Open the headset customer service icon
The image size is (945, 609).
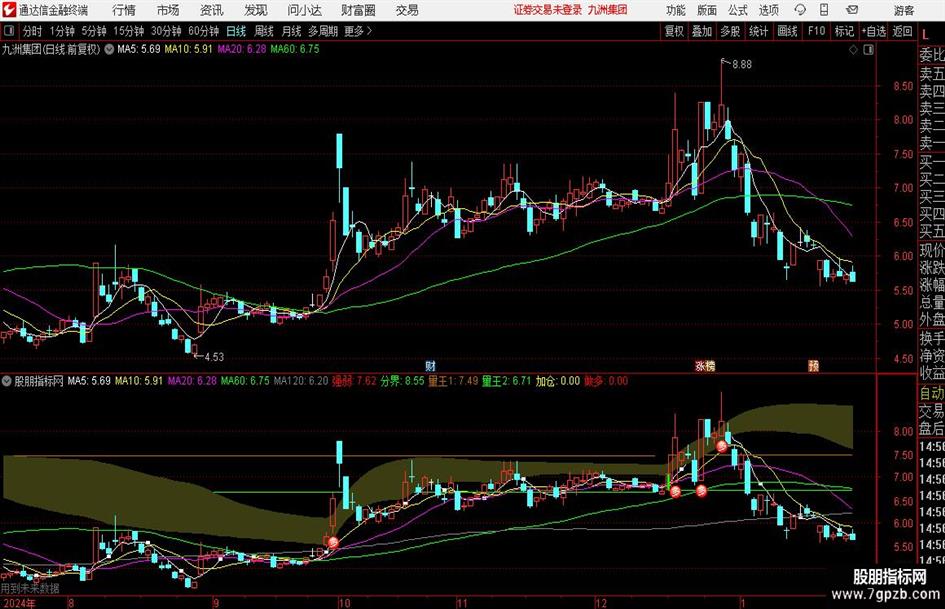[x=800, y=10]
